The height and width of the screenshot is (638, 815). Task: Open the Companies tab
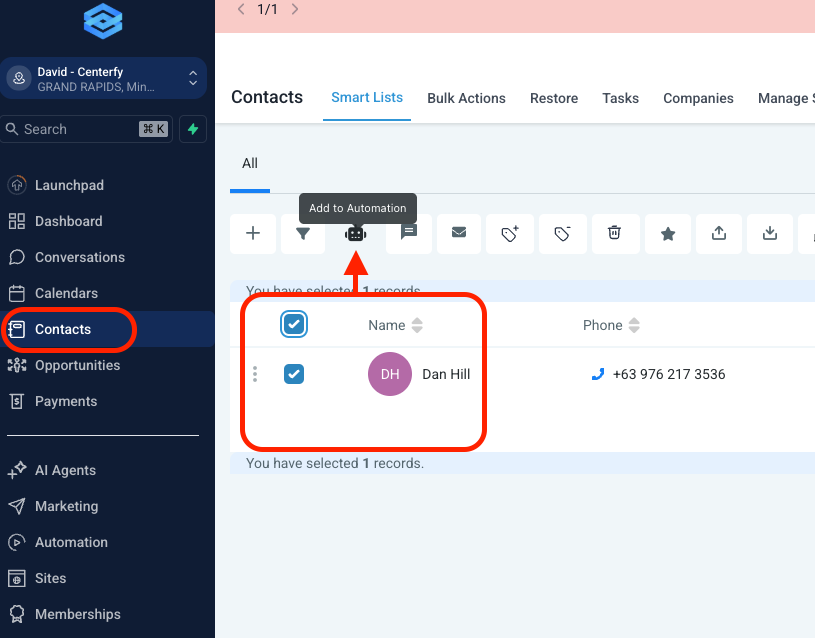pyautogui.click(x=698, y=98)
